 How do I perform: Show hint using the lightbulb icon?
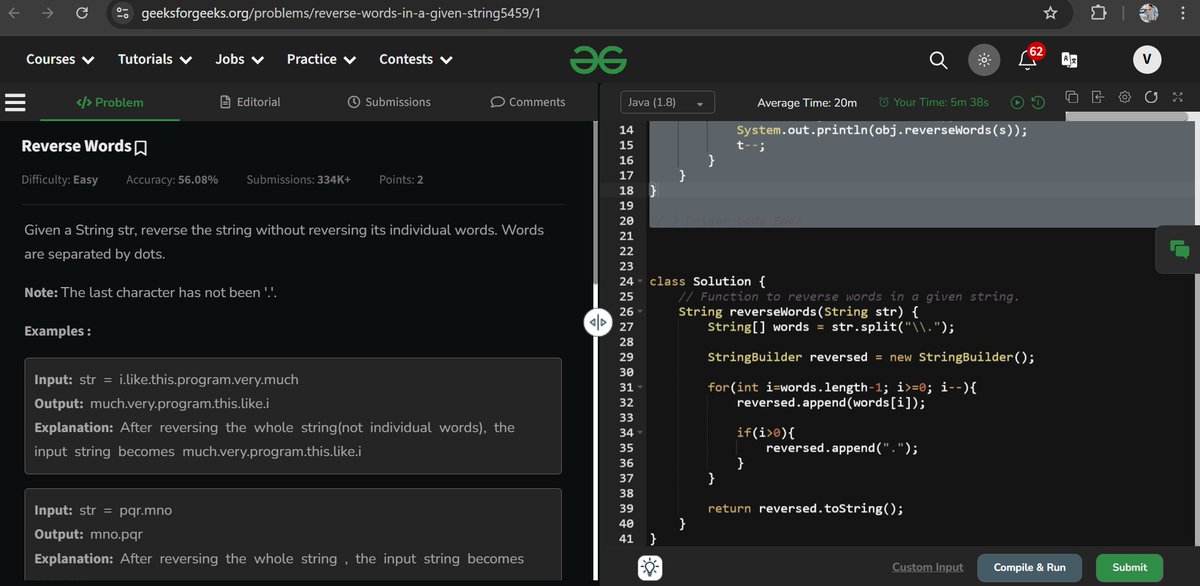[649, 567]
